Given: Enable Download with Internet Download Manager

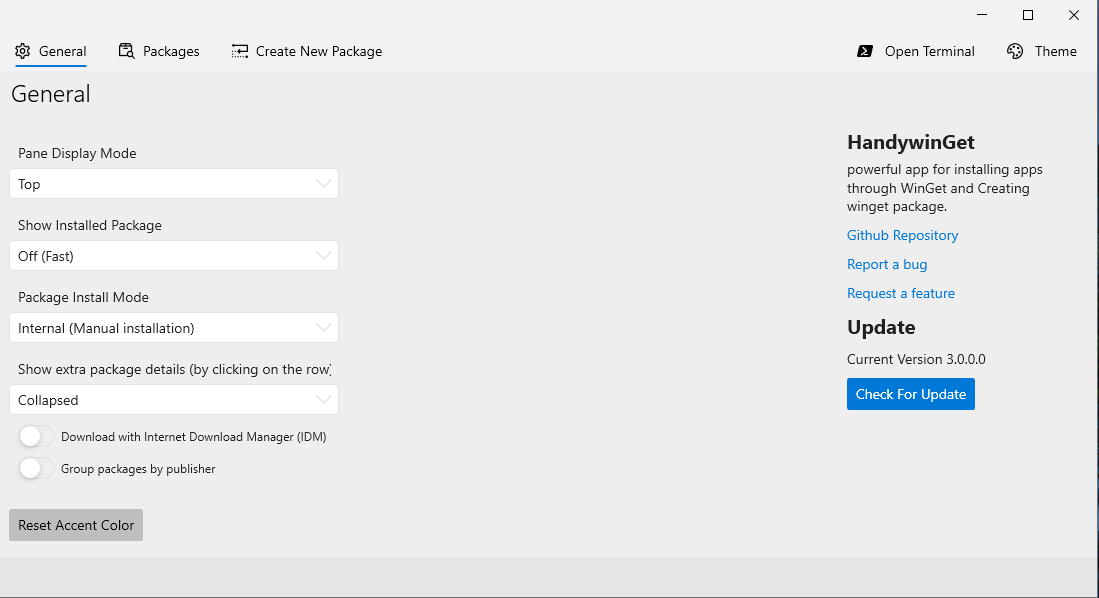Looking at the screenshot, I should (x=37, y=436).
